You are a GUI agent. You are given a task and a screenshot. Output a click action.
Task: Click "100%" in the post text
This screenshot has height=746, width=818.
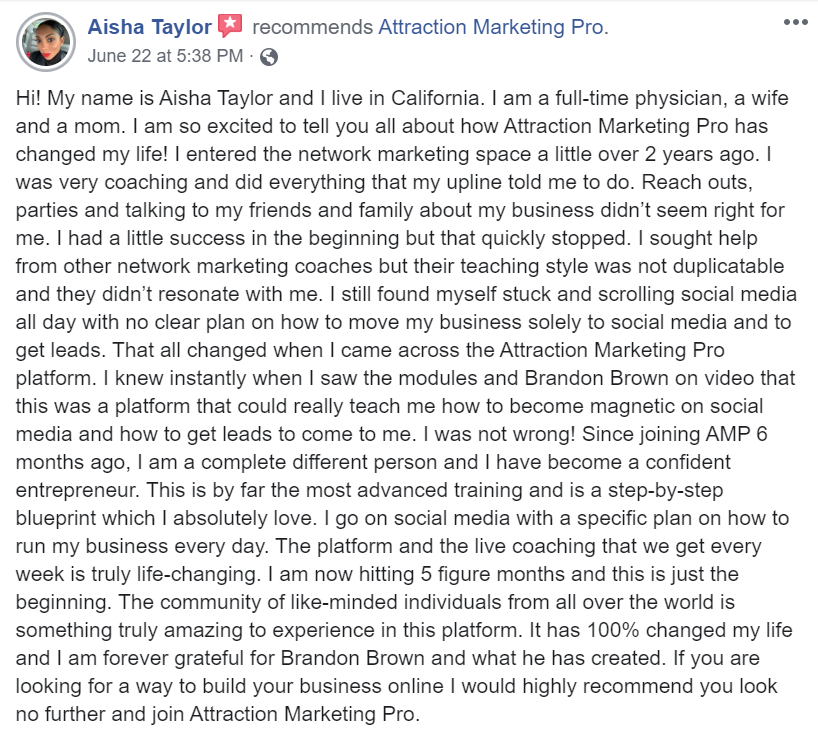(613, 630)
